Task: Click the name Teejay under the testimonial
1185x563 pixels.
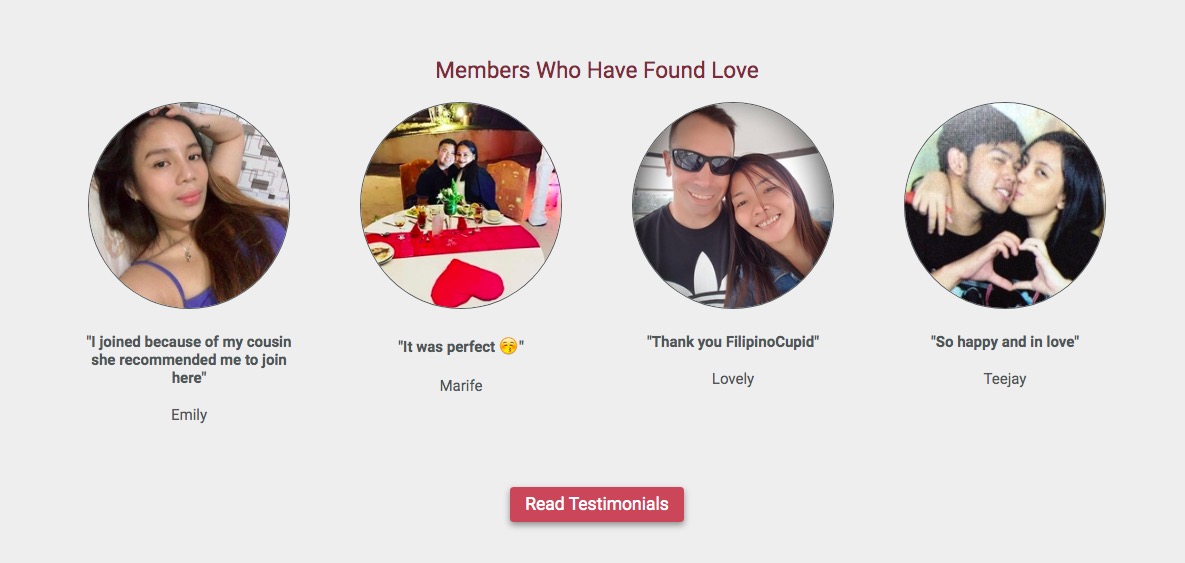Action: pos(1005,379)
